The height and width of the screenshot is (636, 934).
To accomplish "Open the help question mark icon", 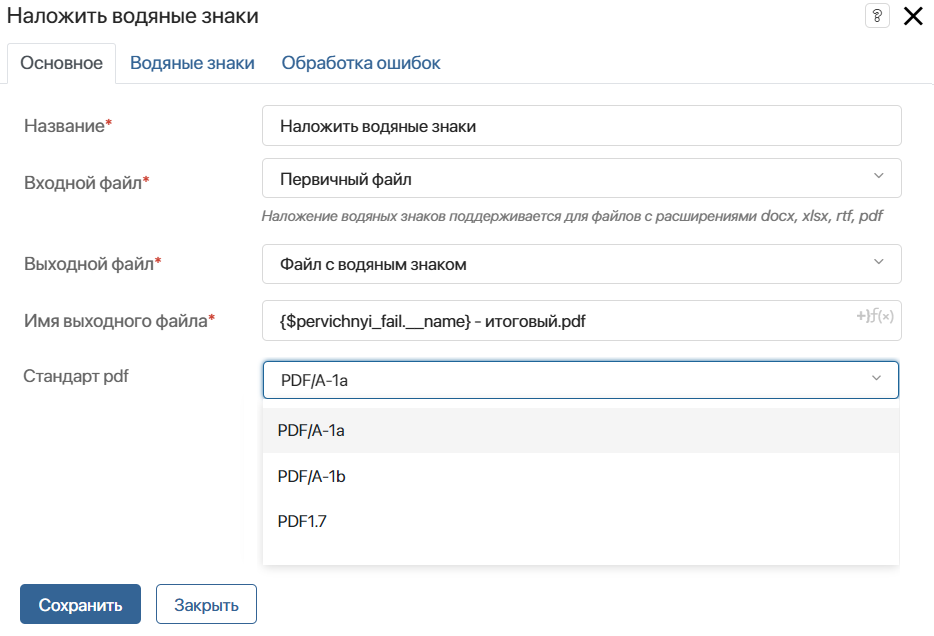I will coord(877,15).
